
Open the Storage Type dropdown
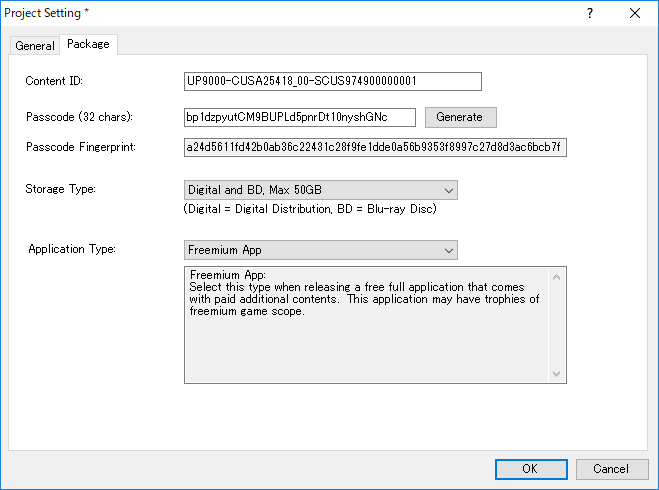tap(321, 190)
